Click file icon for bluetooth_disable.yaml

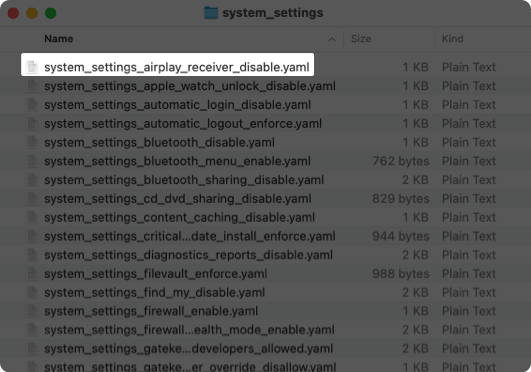tap(32, 142)
